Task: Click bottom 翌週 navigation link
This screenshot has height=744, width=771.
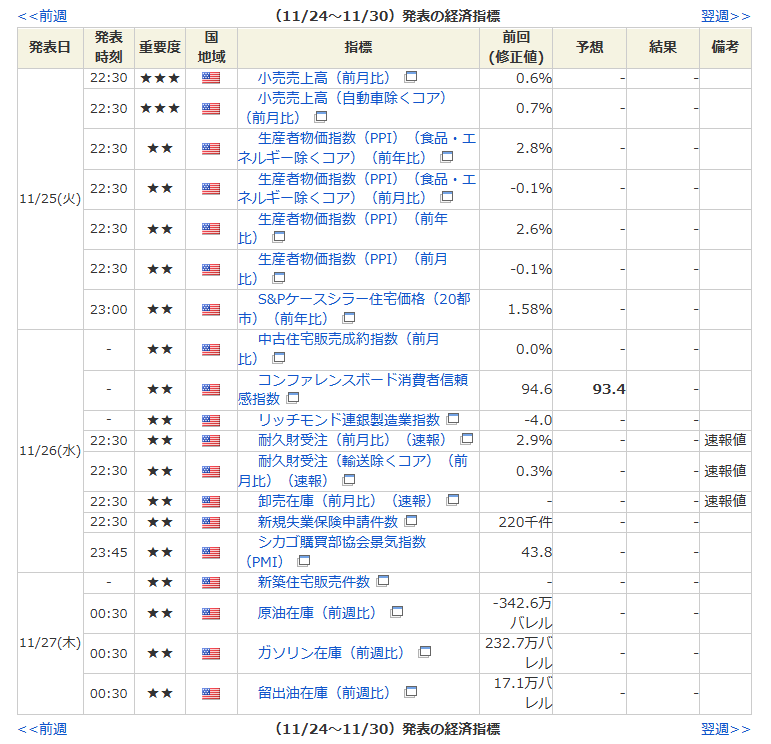Action: [725, 729]
